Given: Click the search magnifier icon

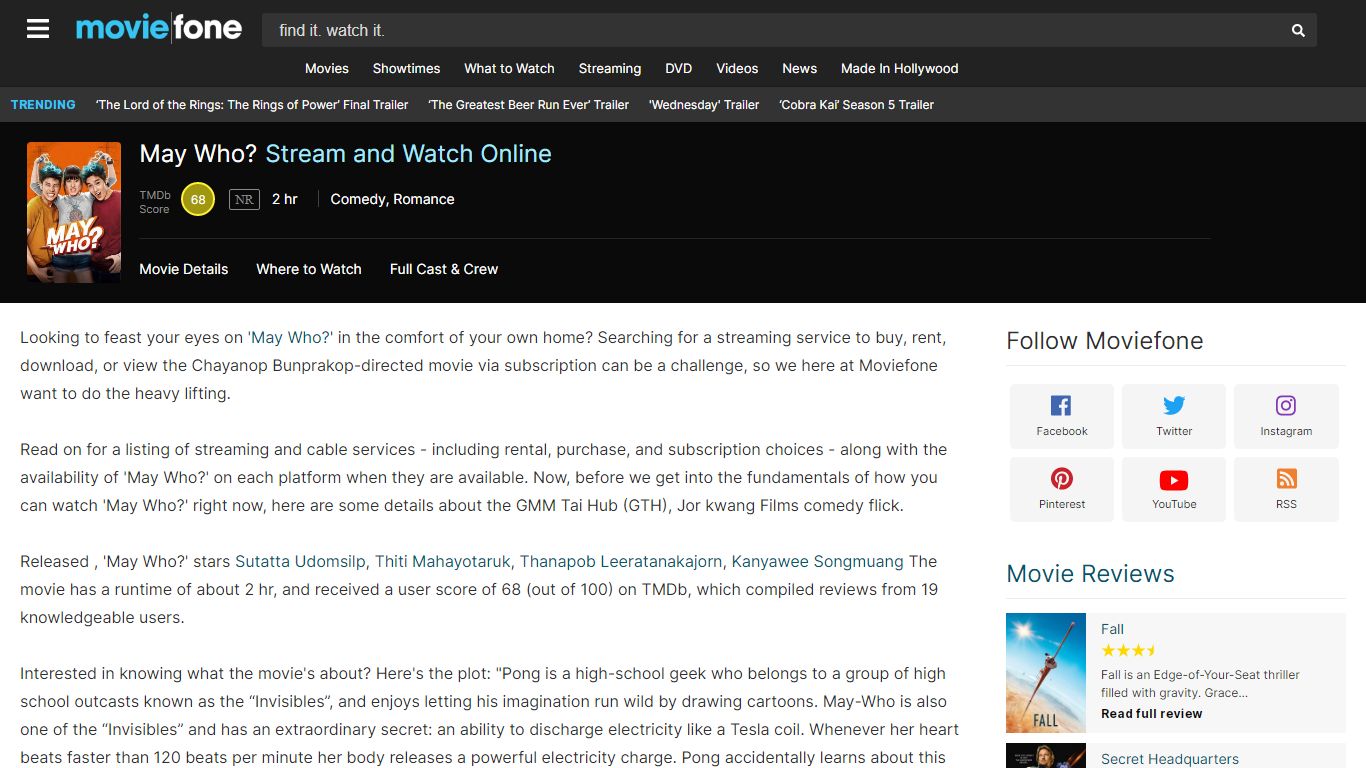Looking at the screenshot, I should coord(1298,31).
